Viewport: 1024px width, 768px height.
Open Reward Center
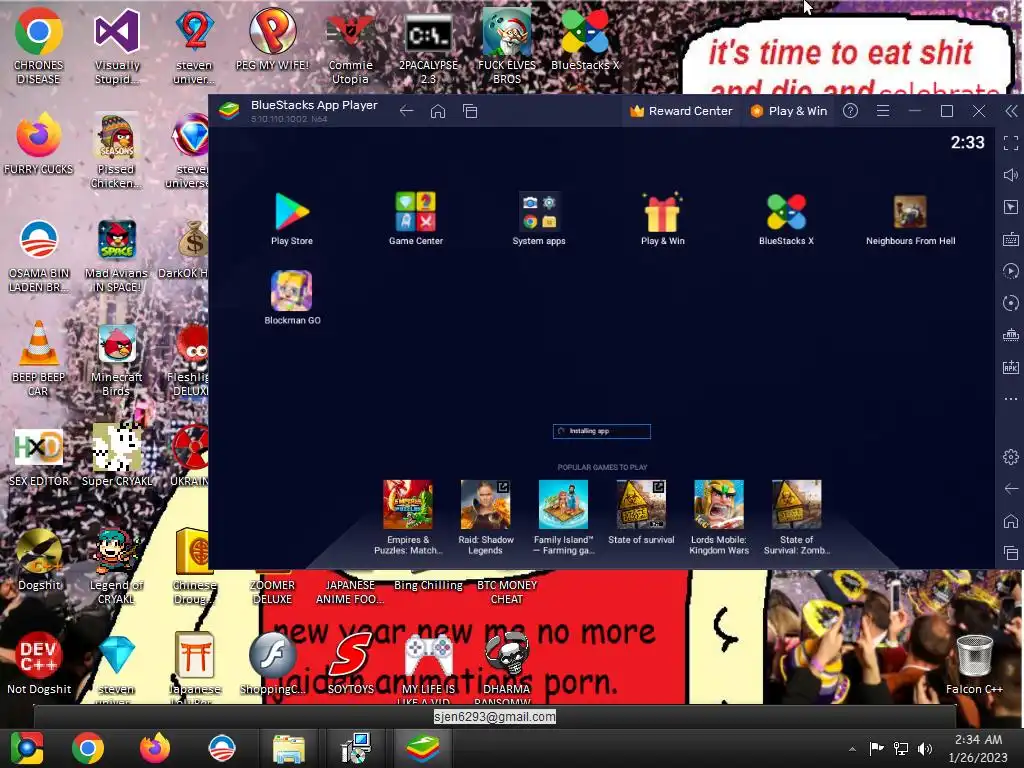[x=680, y=111]
